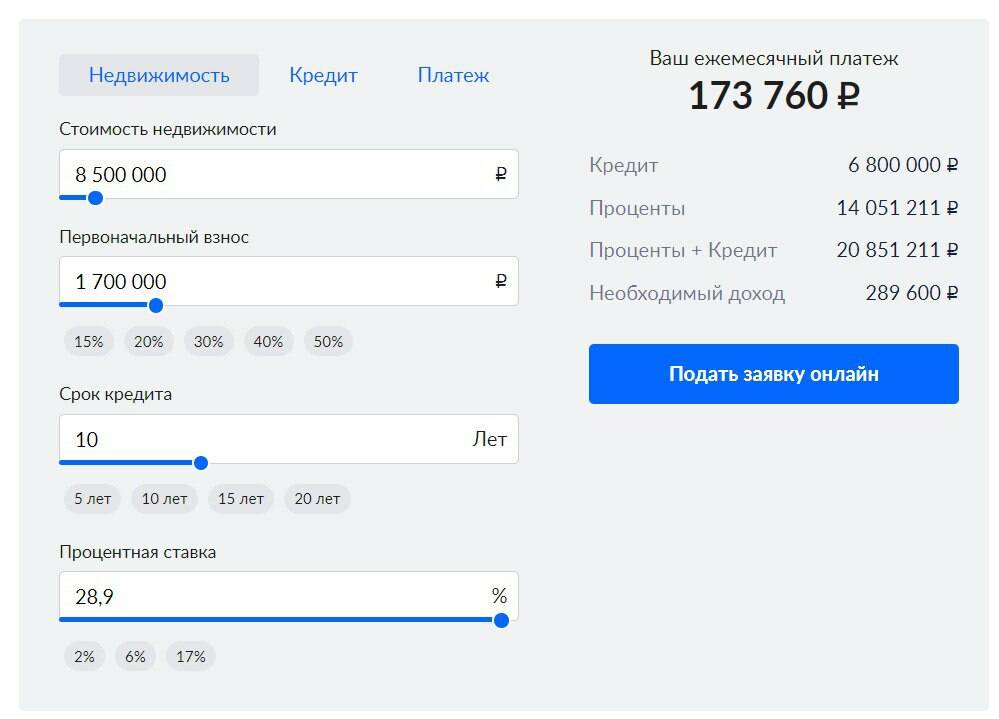Click the Стоимость недвижимости input field
The width and height of the screenshot is (999, 719).
pyautogui.click(x=280, y=174)
